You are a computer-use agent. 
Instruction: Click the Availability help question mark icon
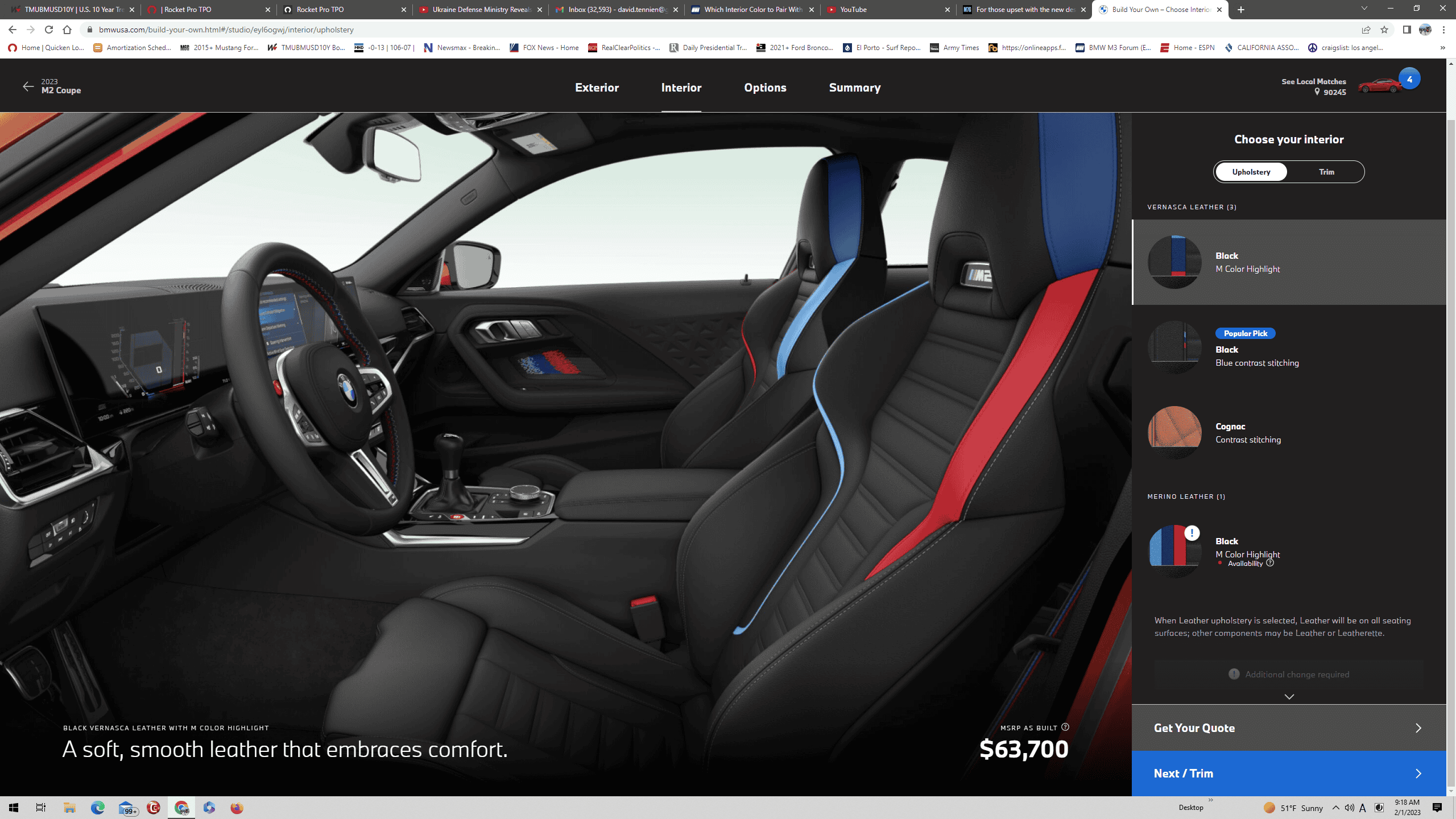tap(1270, 563)
